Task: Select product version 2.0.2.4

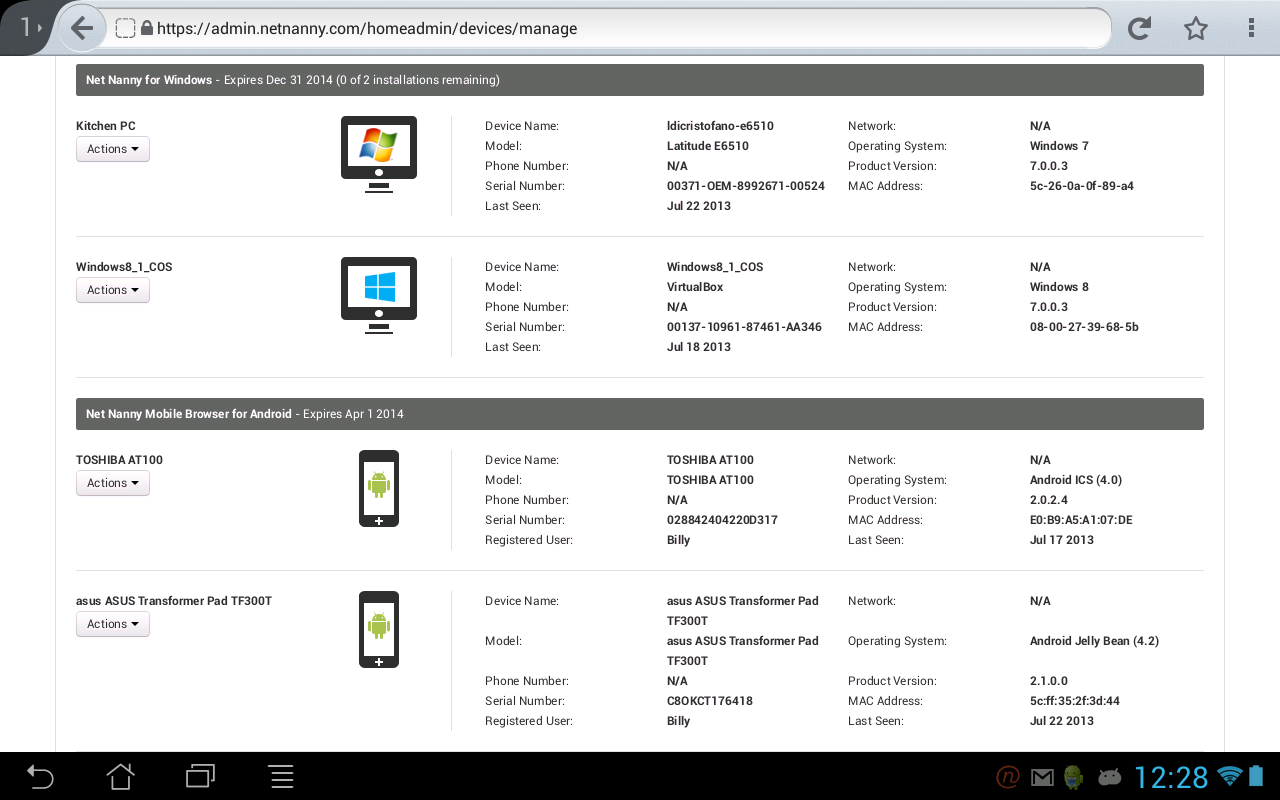Action: (x=1049, y=500)
